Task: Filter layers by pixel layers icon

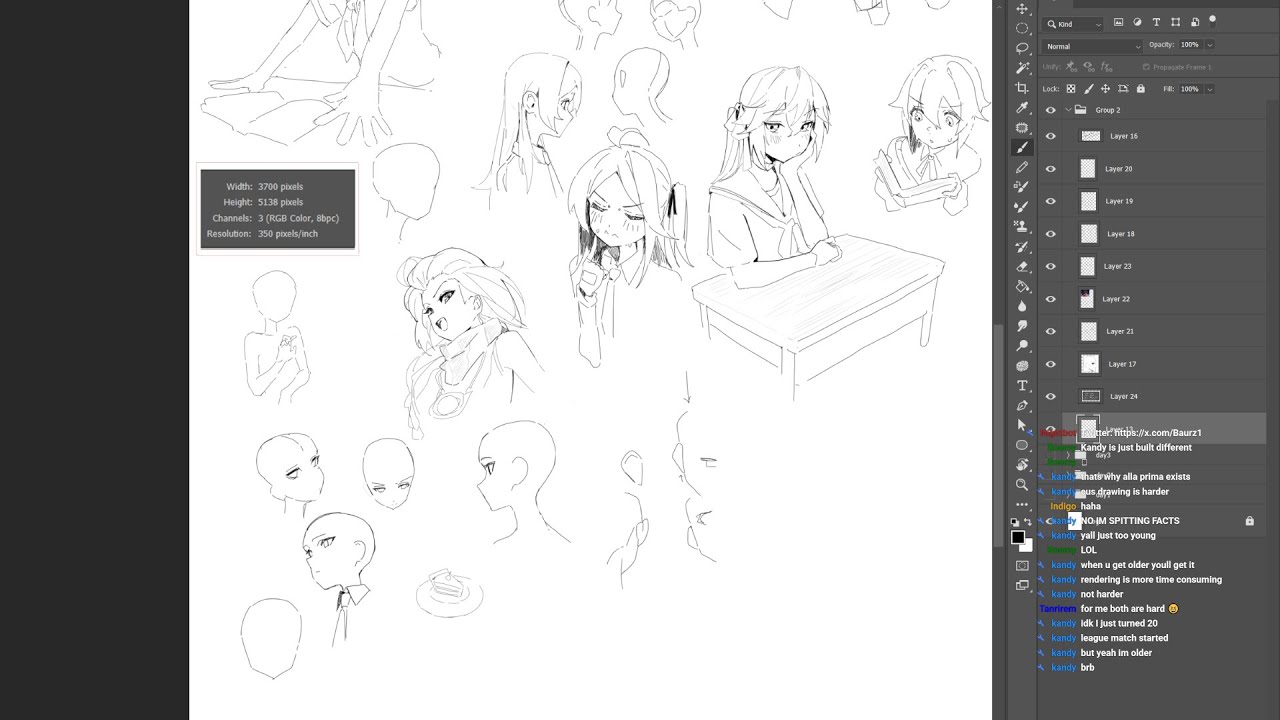Action: pyautogui.click(x=1118, y=22)
